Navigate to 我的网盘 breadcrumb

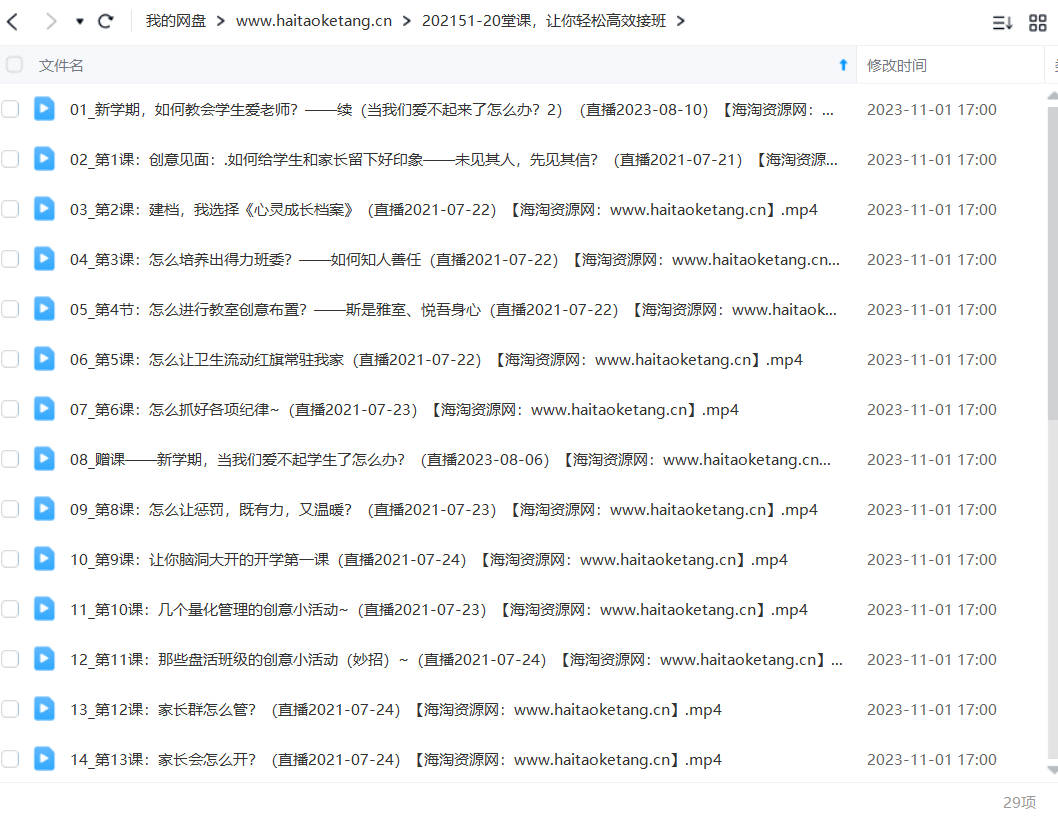tap(175, 21)
